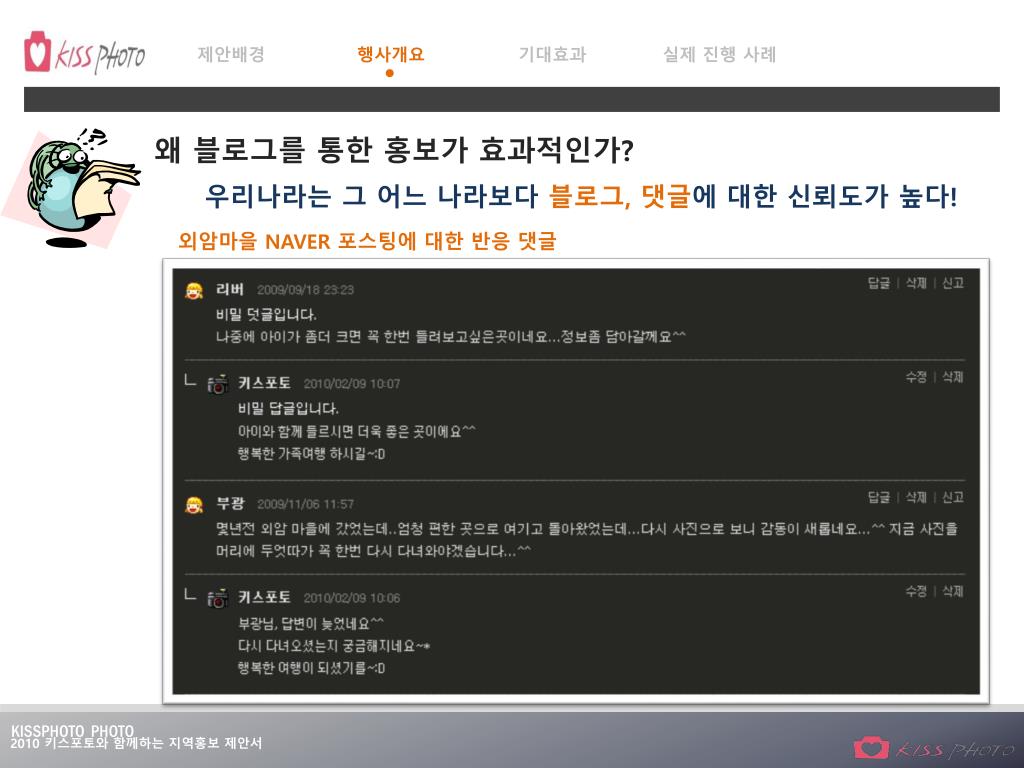Click the heading 왜 블로그를 통한 홍보가 효과적인가?
The height and width of the screenshot is (768, 1024).
tap(394, 150)
